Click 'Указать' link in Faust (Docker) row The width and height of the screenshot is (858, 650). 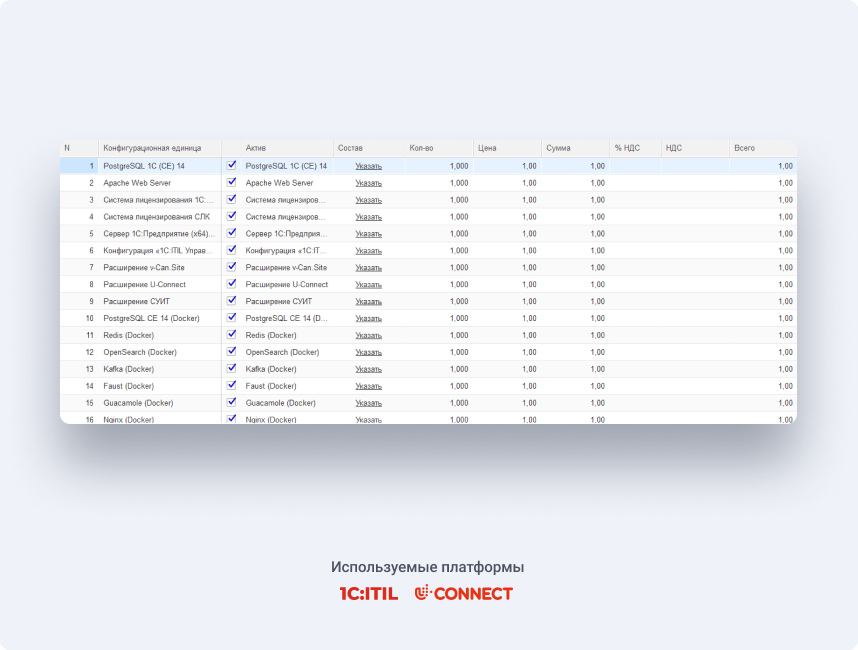[x=368, y=386]
